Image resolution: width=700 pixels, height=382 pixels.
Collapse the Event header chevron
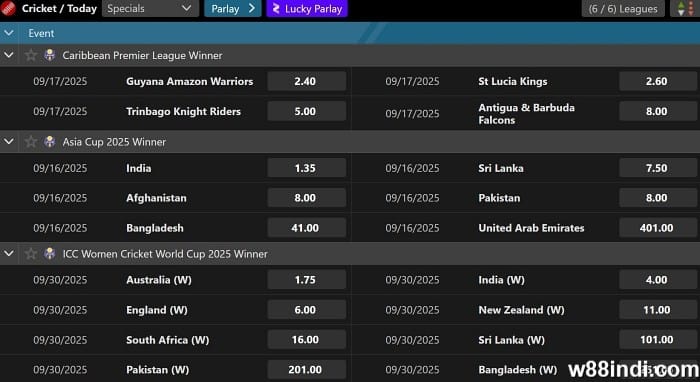(x=9, y=33)
